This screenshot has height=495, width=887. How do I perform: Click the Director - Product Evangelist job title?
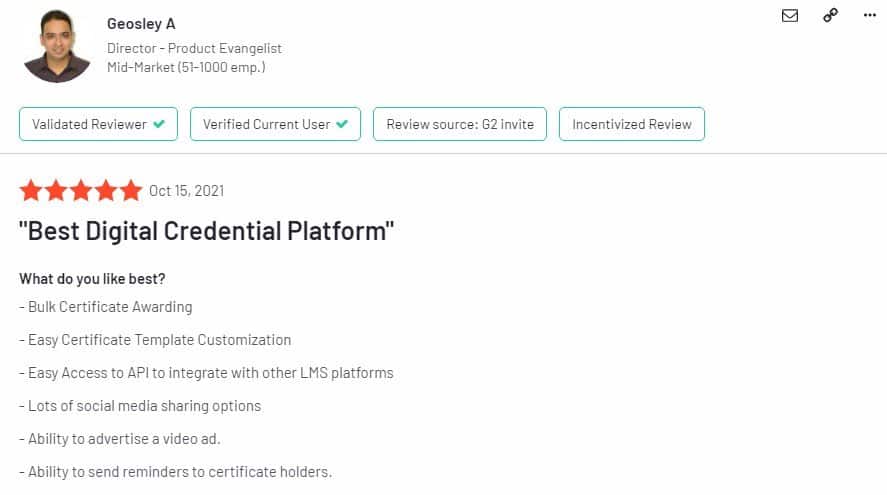194,48
